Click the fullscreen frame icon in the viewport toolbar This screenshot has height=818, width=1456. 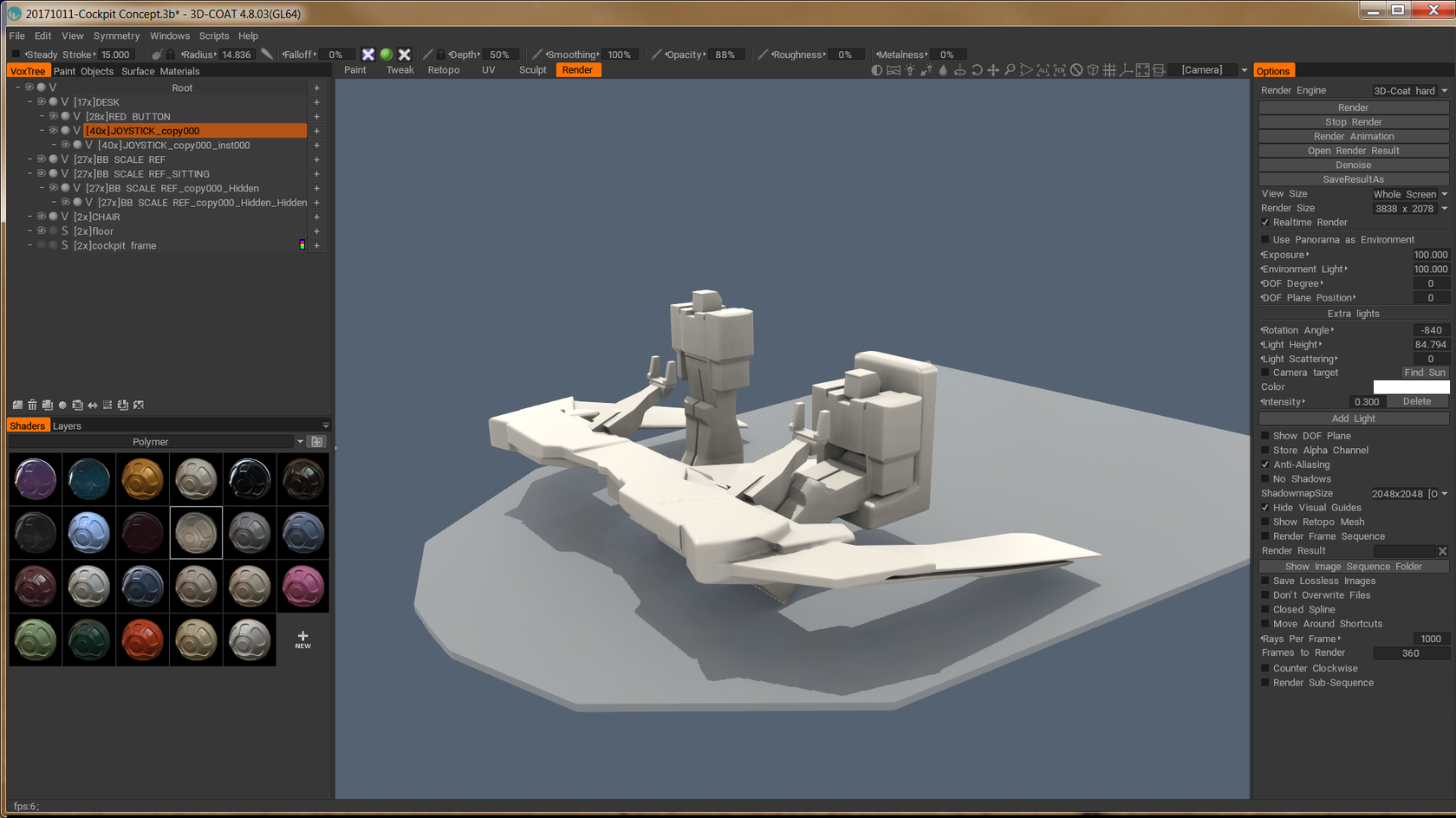click(1142, 70)
